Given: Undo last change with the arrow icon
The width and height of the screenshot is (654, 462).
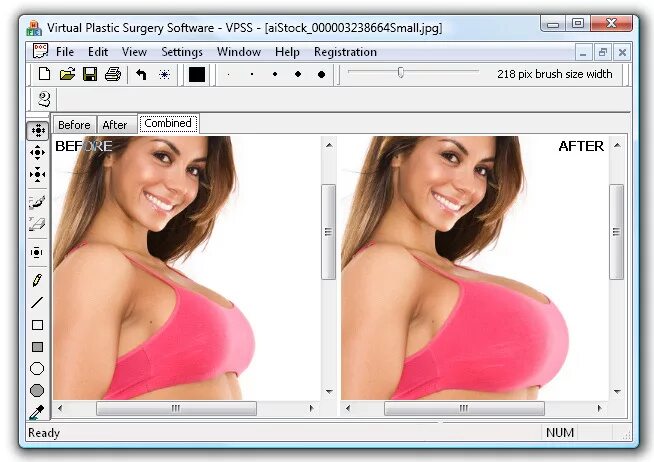Looking at the screenshot, I should pos(141,75).
